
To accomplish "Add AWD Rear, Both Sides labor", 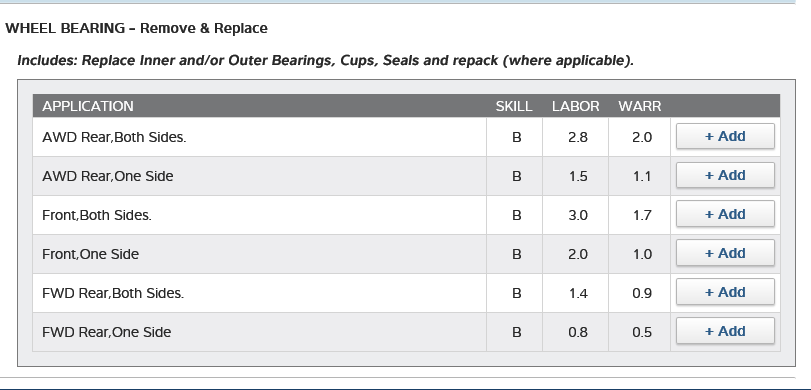I will point(725,136).
